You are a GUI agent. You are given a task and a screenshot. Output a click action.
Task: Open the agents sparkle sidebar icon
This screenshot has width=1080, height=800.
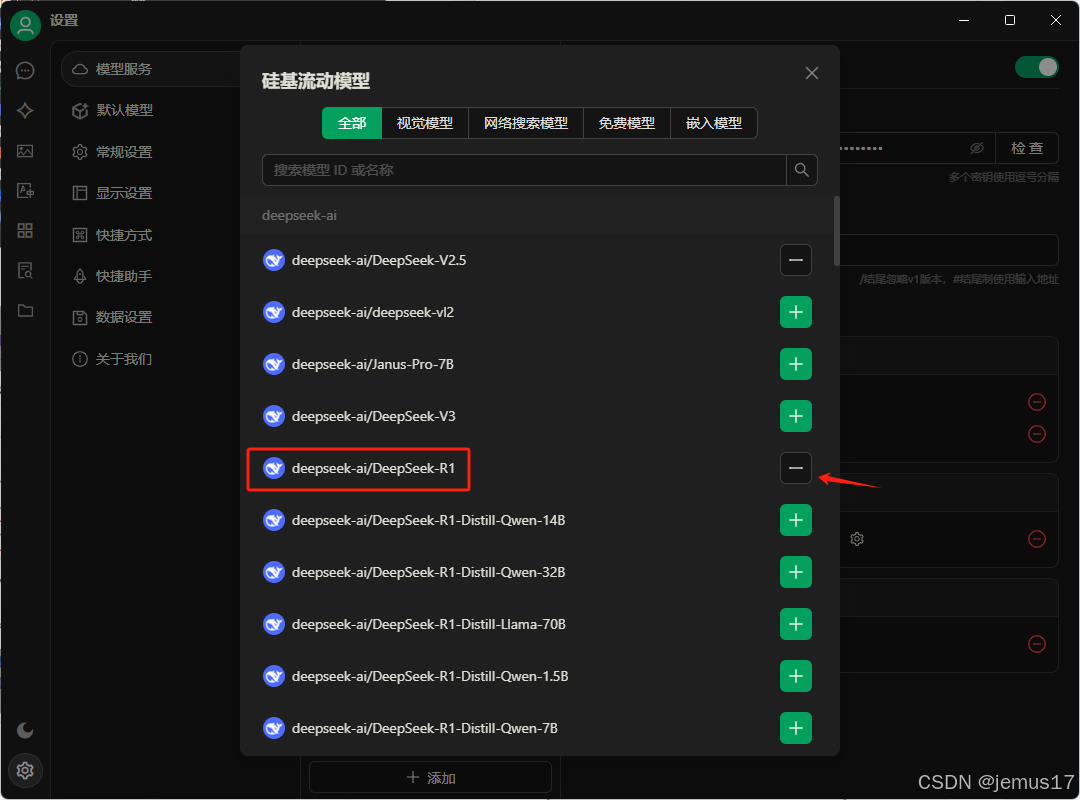25,110
